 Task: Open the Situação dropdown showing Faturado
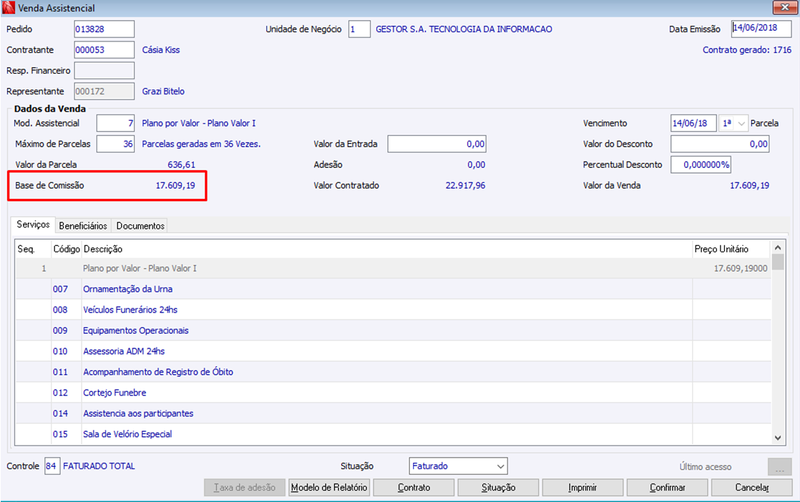pos(458,466)
